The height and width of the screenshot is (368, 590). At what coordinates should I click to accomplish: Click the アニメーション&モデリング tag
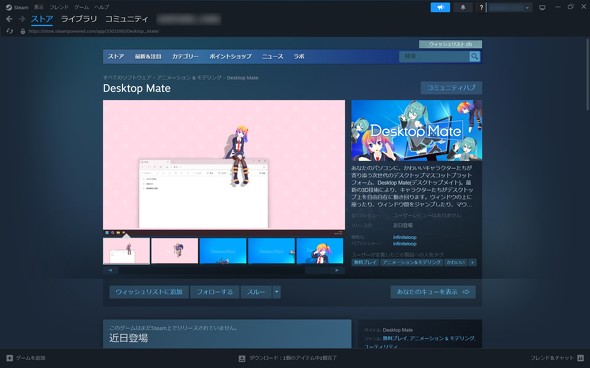coord(412,262)
